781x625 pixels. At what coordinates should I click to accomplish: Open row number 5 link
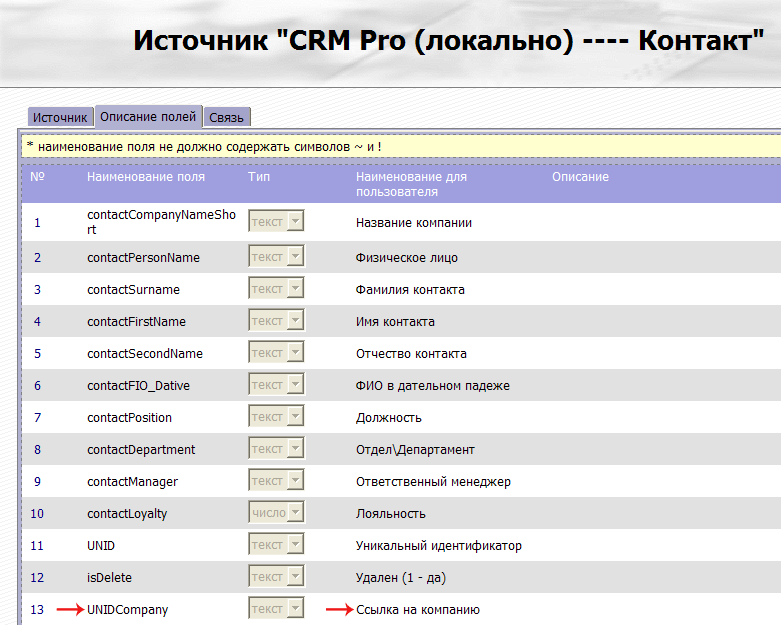(x=37, y=354)
